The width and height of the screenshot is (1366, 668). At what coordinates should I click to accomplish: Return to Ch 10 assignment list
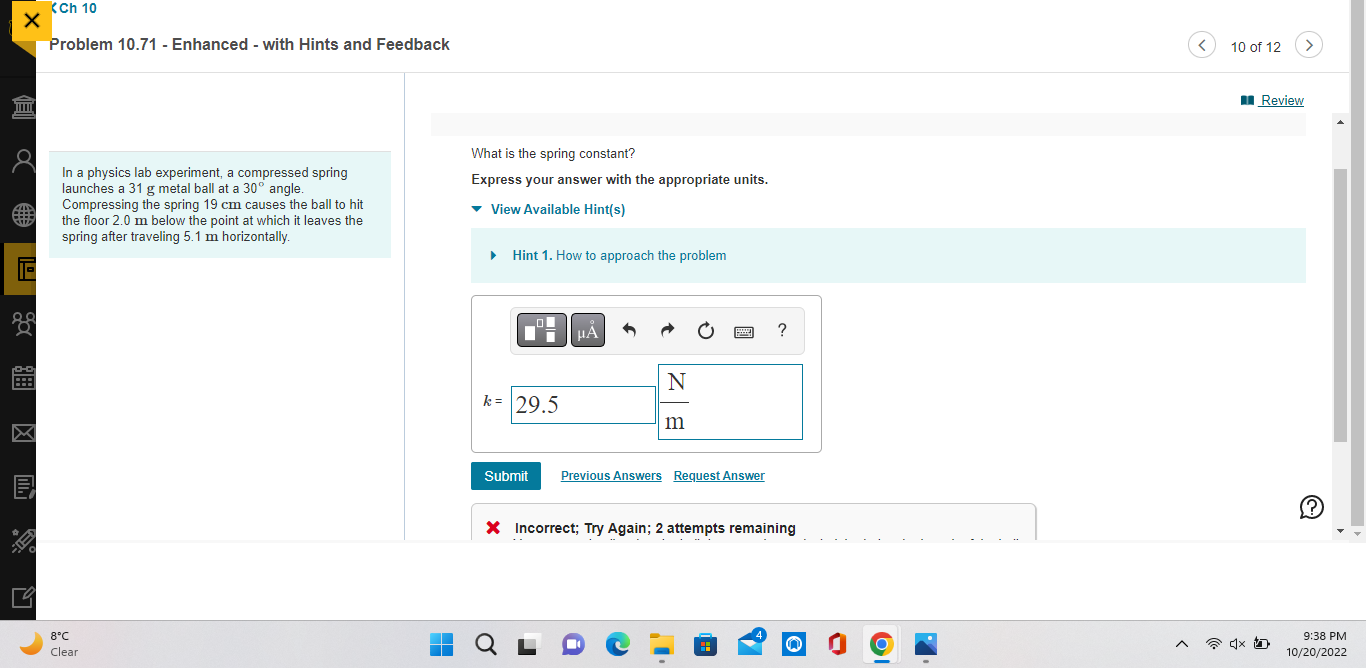pyautogui.click(x=74, y=8)
